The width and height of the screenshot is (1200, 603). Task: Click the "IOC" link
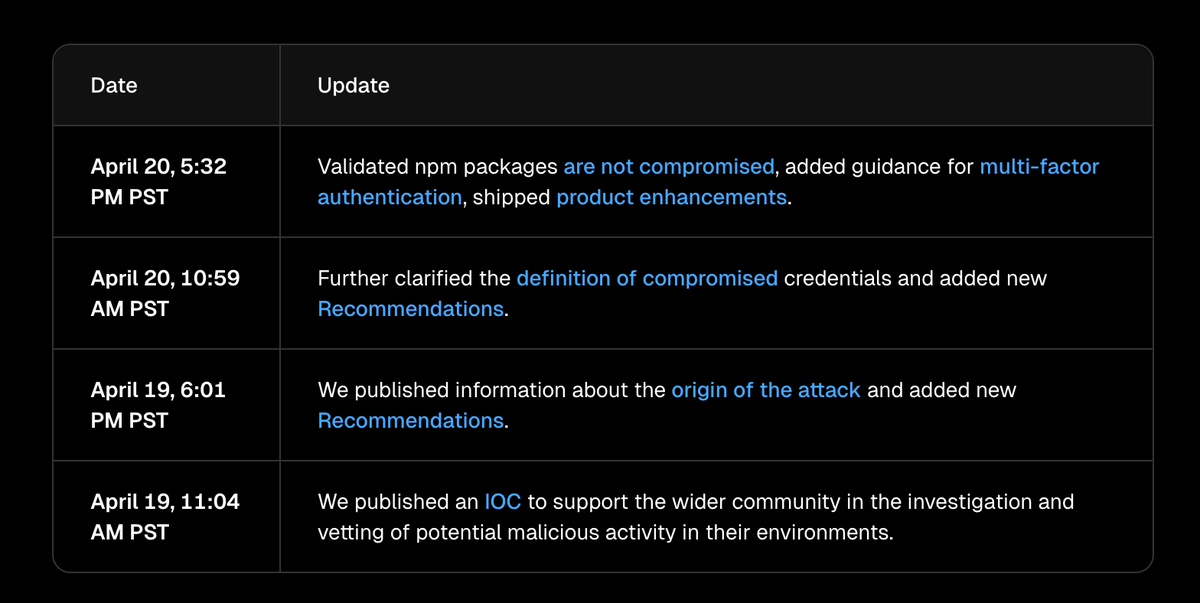[x=502, y=502]
